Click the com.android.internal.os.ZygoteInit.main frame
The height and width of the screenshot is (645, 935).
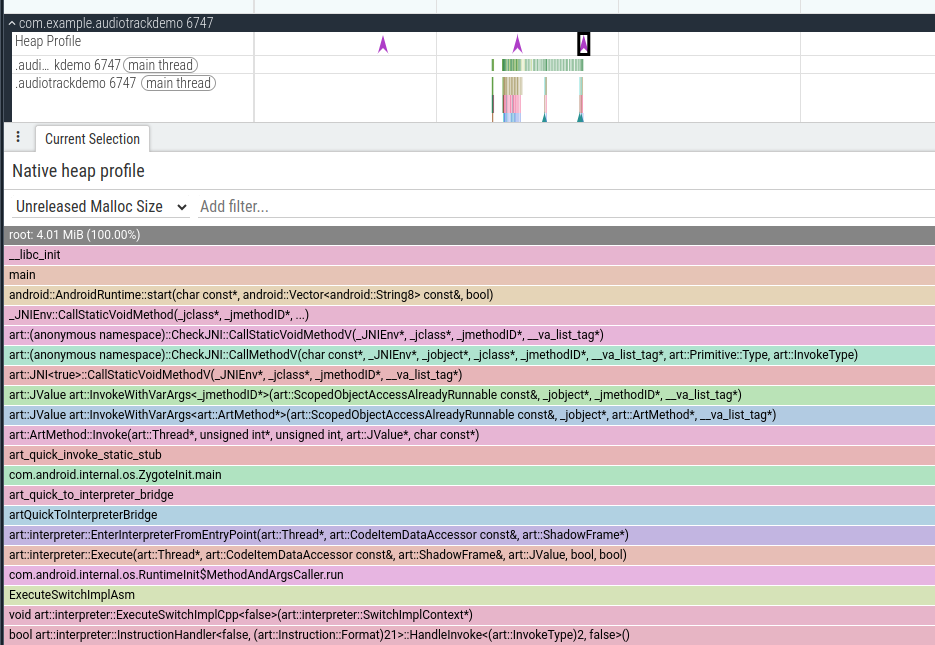tap(469, 475)
